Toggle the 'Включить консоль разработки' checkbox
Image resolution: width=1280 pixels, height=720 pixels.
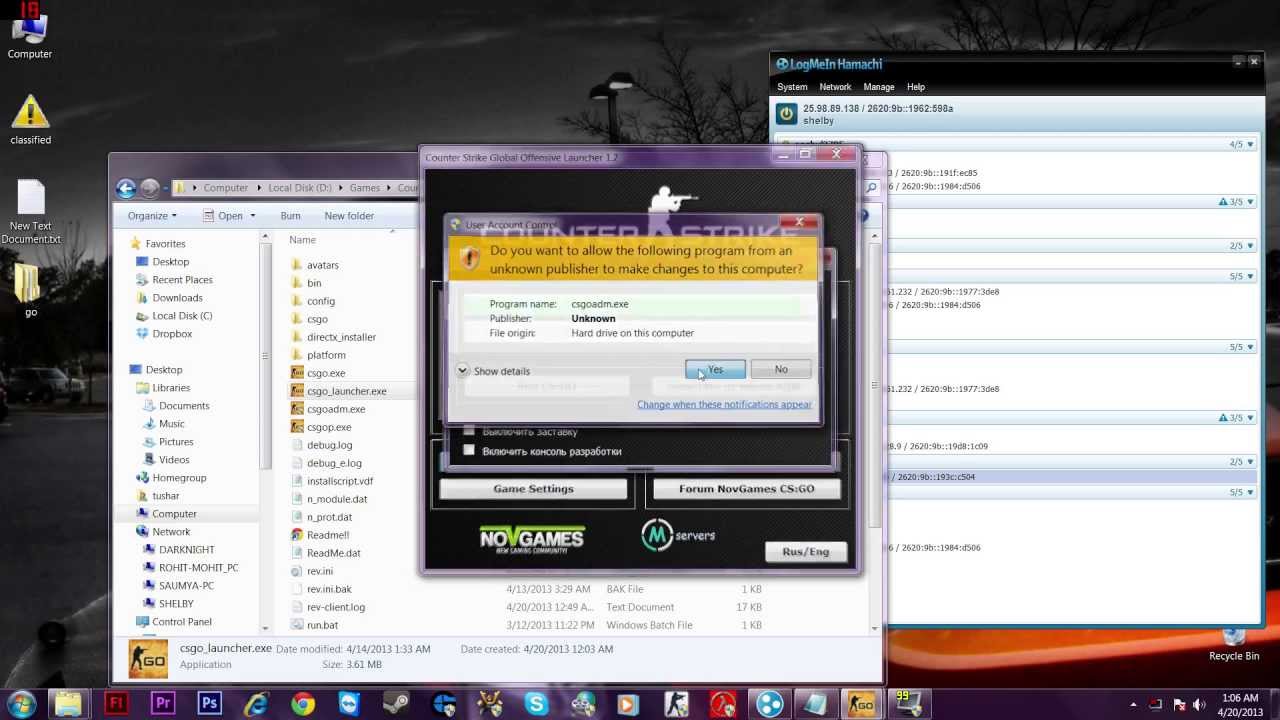[469, 451]
